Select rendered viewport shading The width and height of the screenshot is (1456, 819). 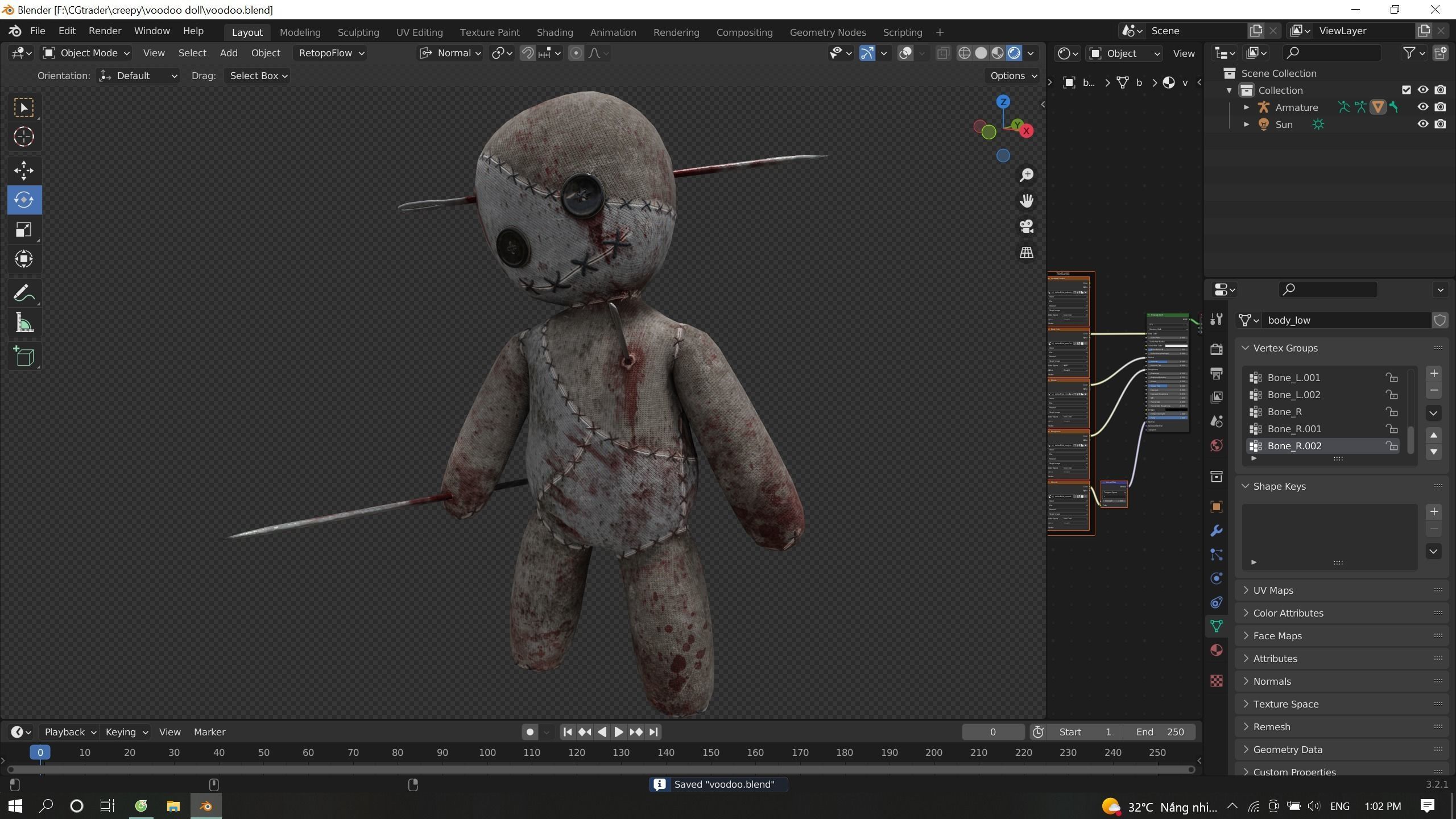point(1014,53)
